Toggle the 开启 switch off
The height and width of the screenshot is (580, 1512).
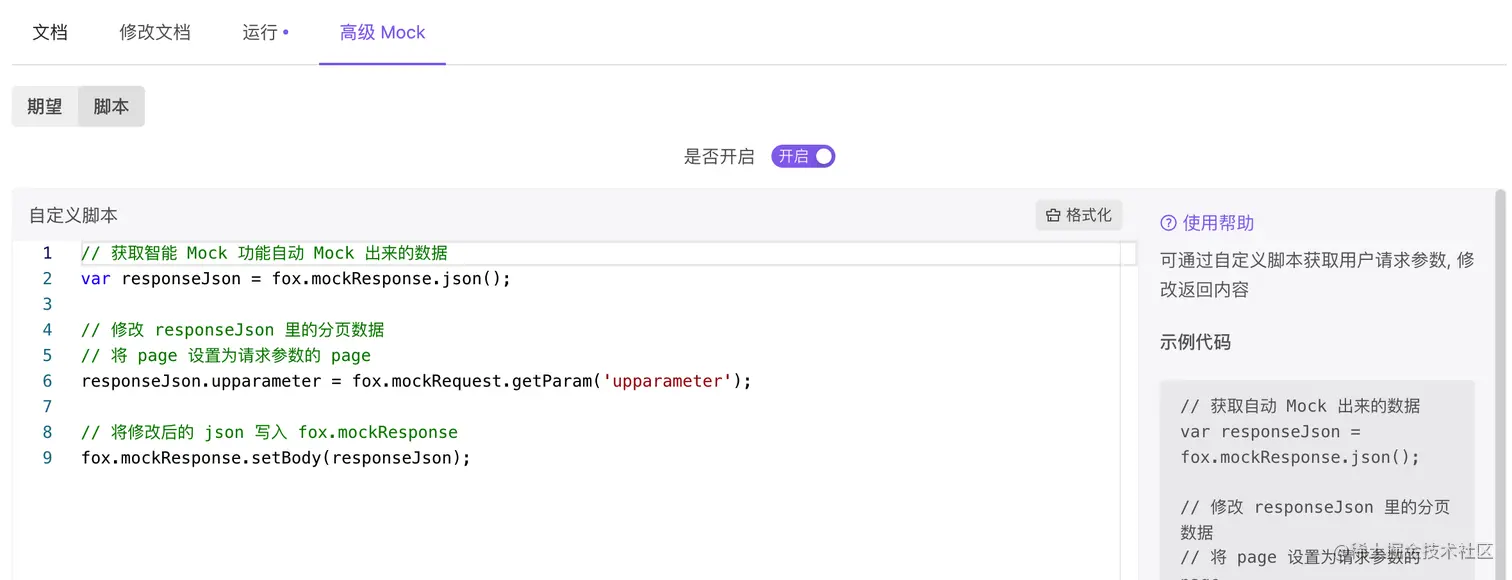point(802,156)
